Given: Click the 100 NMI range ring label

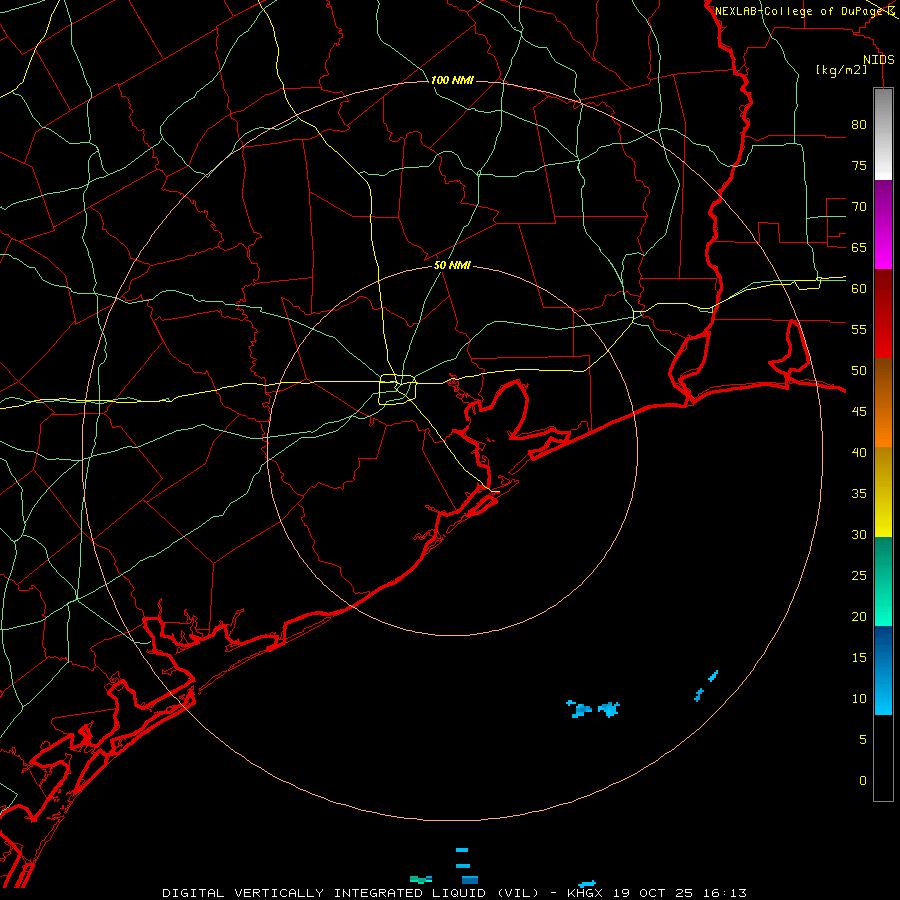Looking at the screenshot, I should coord(452,80).
